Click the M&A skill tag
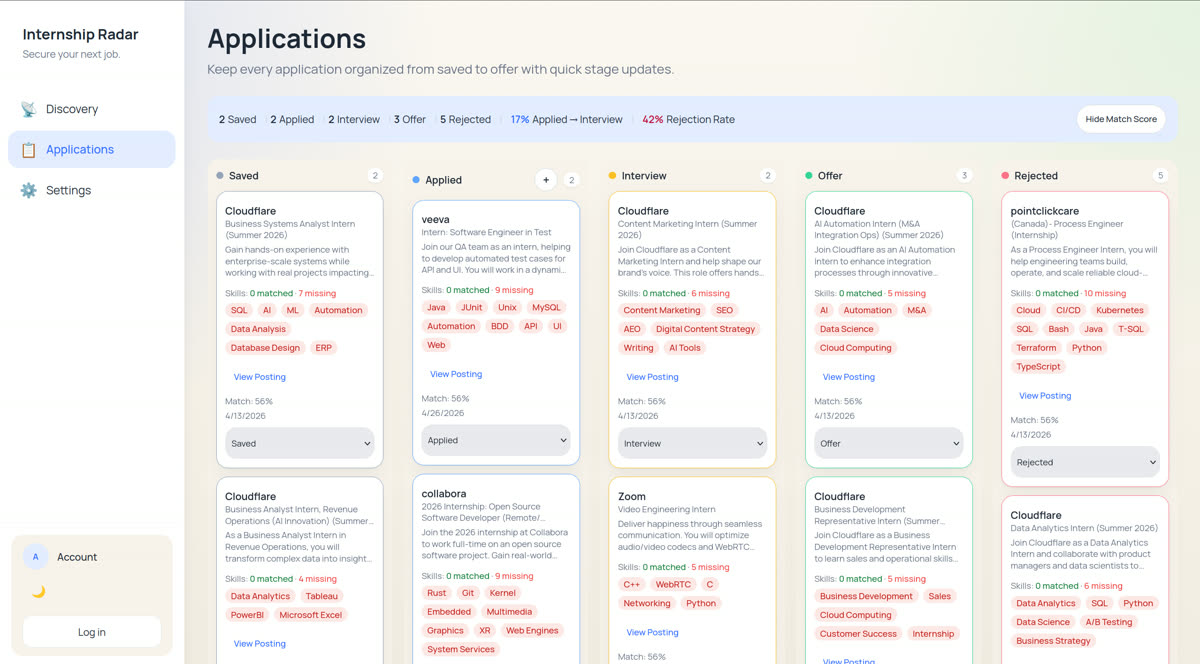 pos(917,310)
